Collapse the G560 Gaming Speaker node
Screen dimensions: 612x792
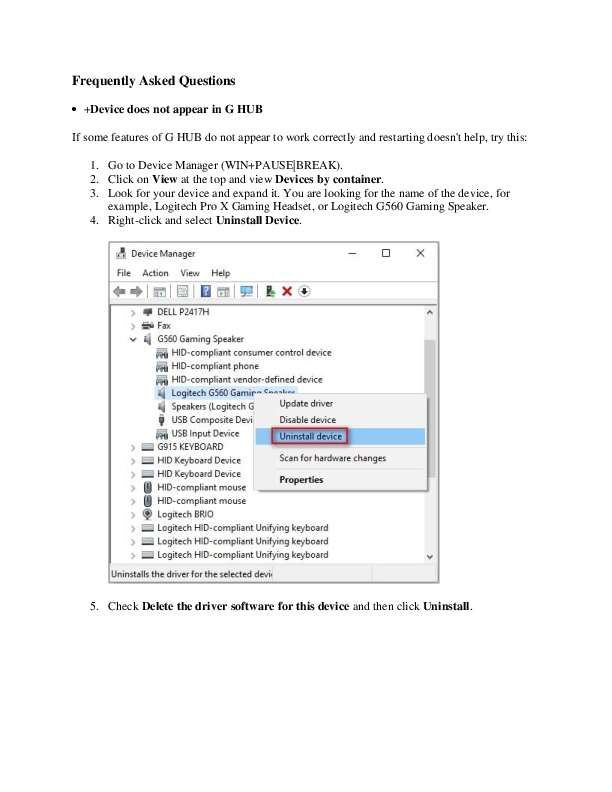(133, 339)
